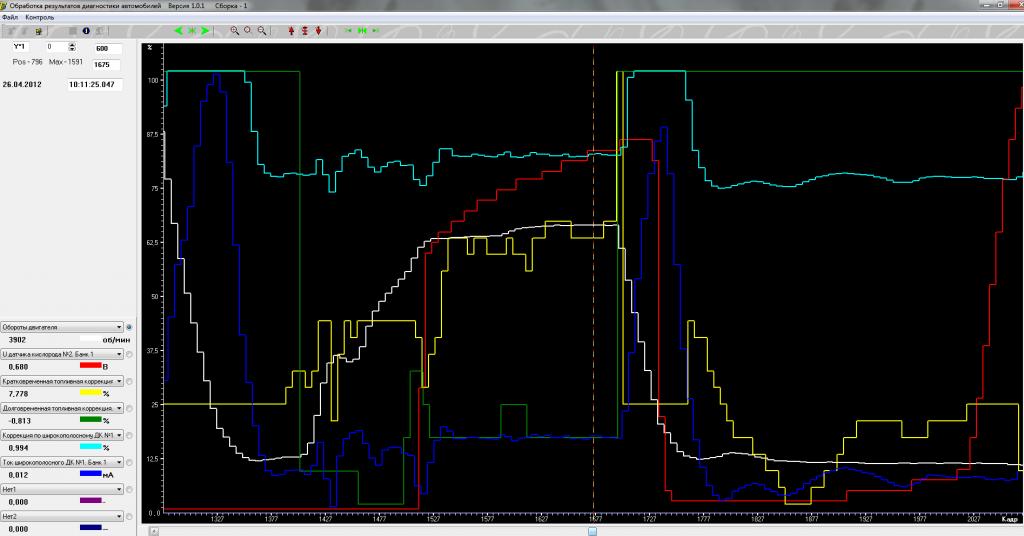
Task: Click the zoom out magnifier icon
Action: [x=262, y=31]
